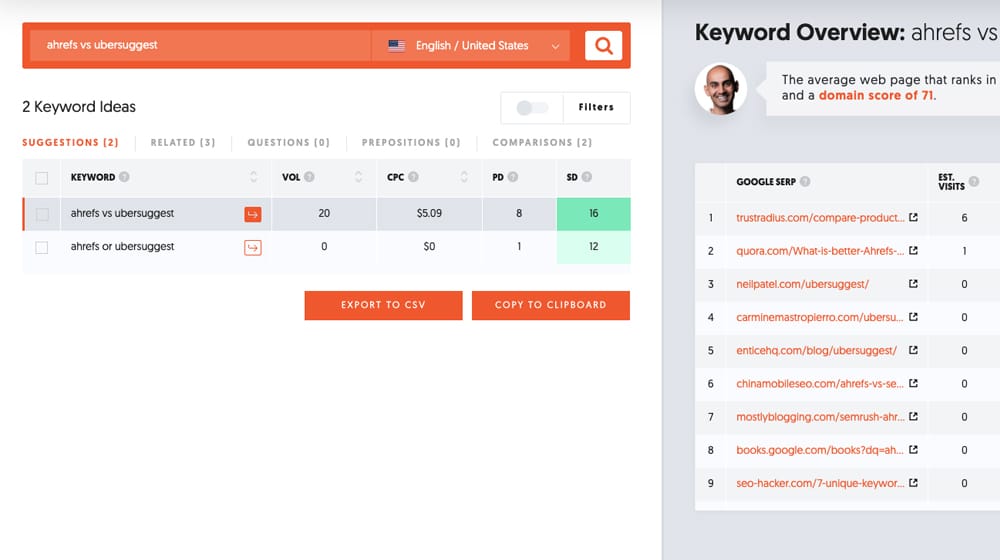1000x560 pixels.
Task: Click Neil Patel avatar photo
Action: (721, 89)
